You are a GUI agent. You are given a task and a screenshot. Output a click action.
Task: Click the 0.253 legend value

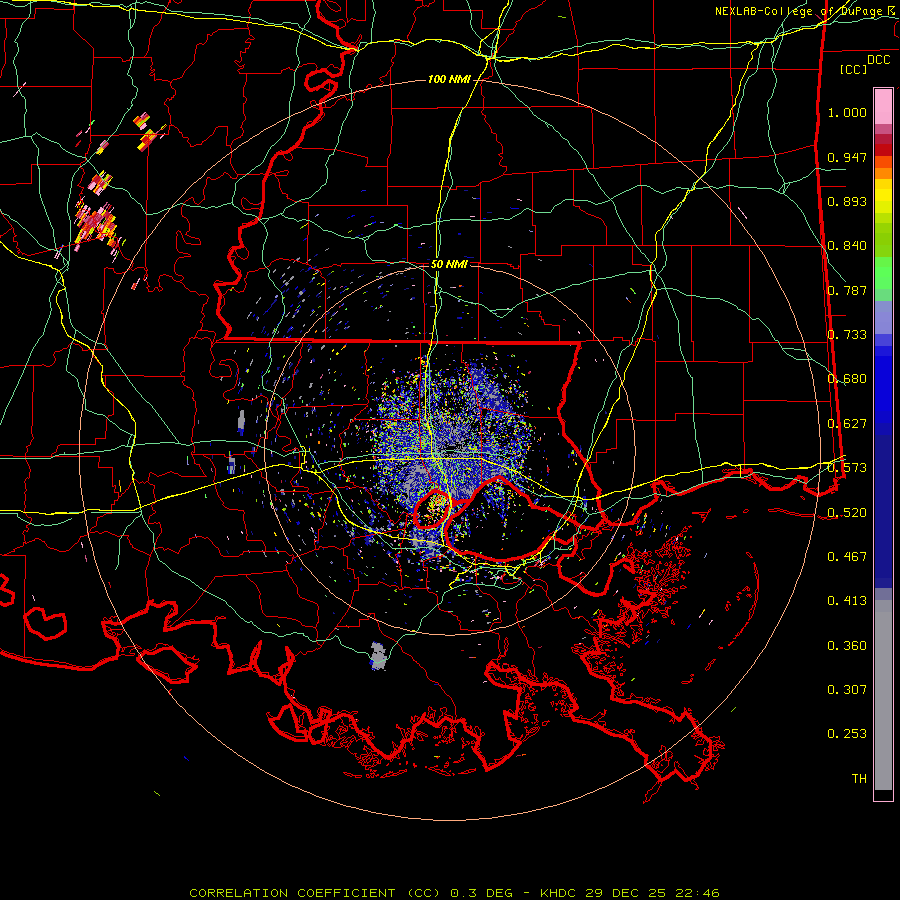click(847, 734)
